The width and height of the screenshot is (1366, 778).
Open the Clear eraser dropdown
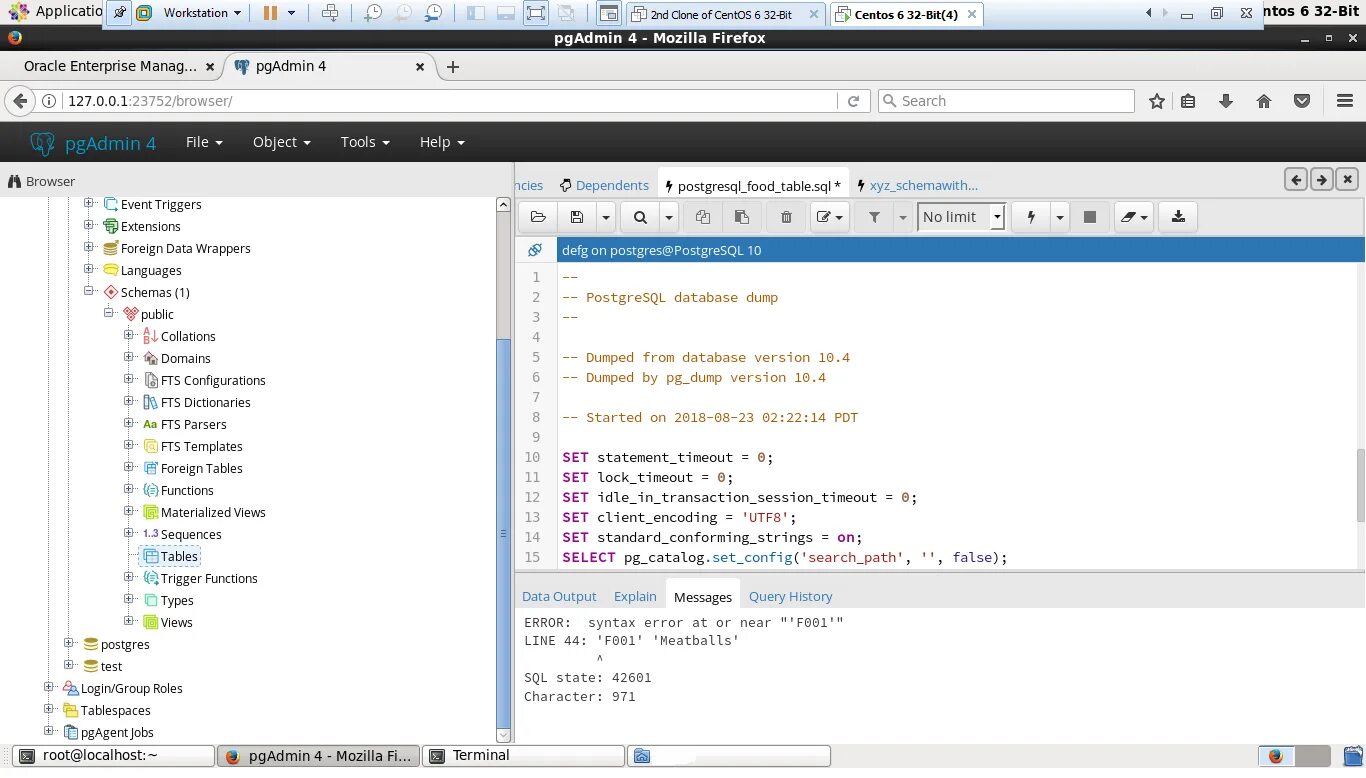(x=1134, y=217)
